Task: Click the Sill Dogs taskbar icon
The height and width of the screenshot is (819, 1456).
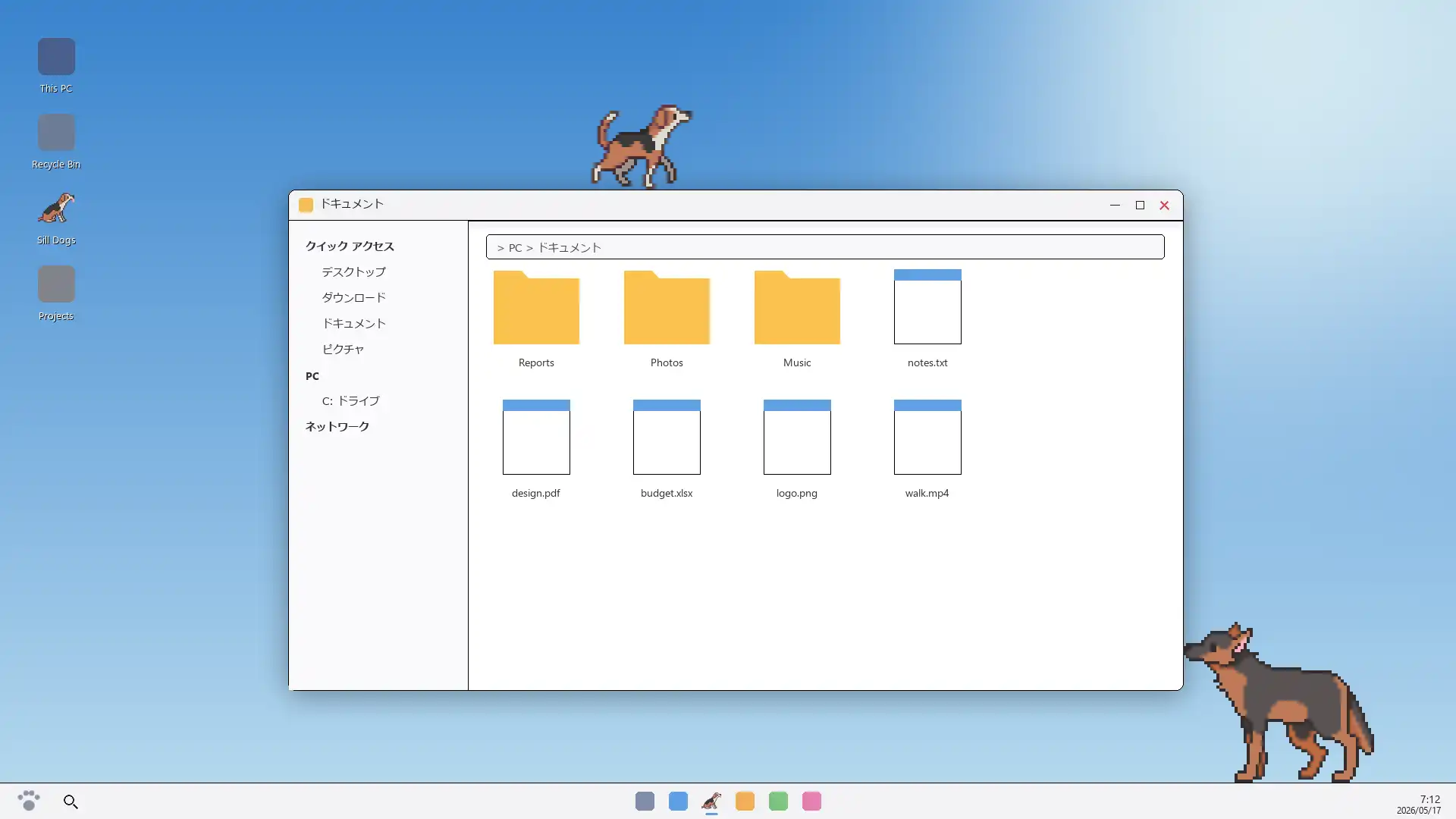Action: [x=711, y=801]
